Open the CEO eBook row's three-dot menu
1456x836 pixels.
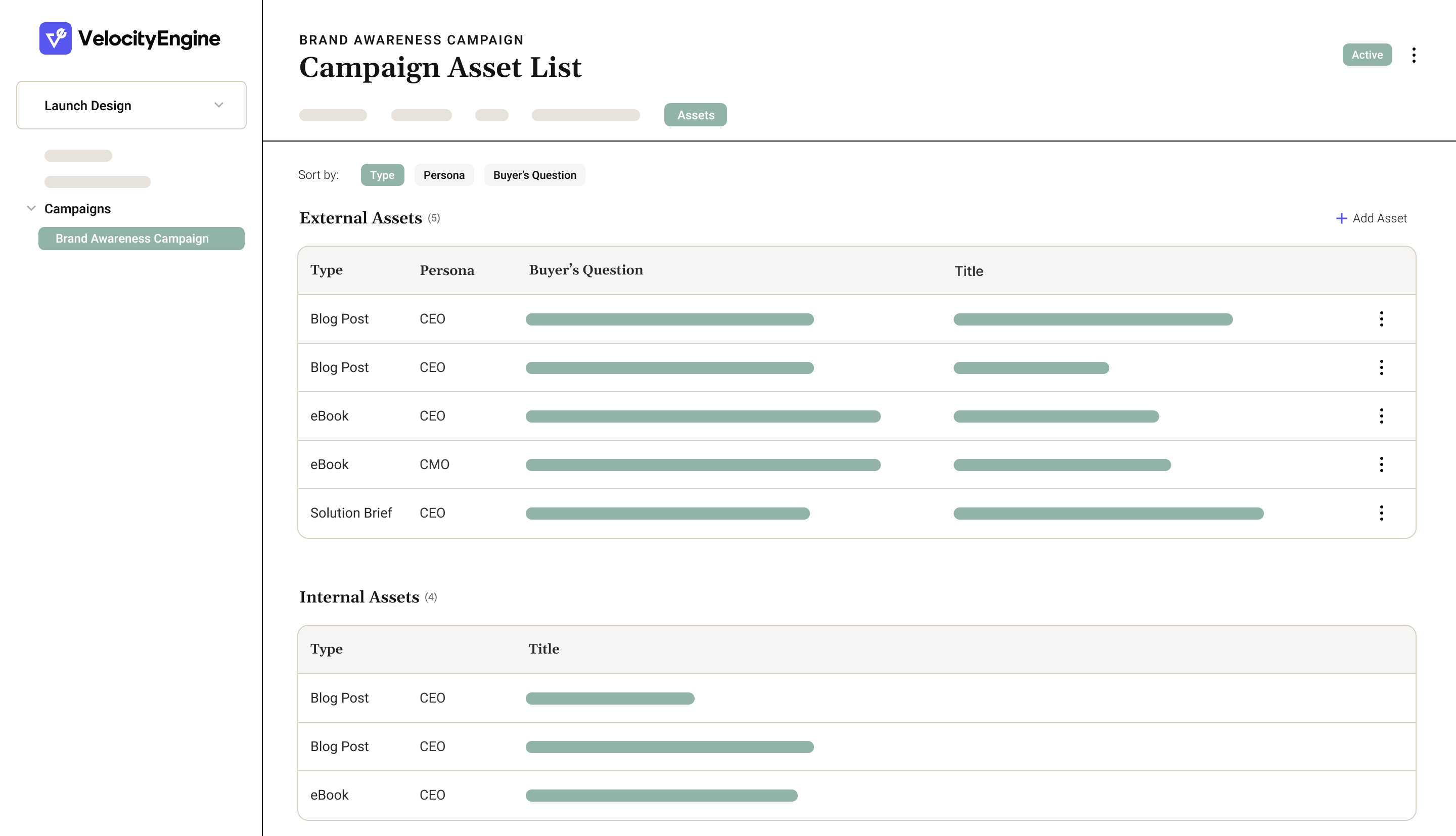[1381, 415]
